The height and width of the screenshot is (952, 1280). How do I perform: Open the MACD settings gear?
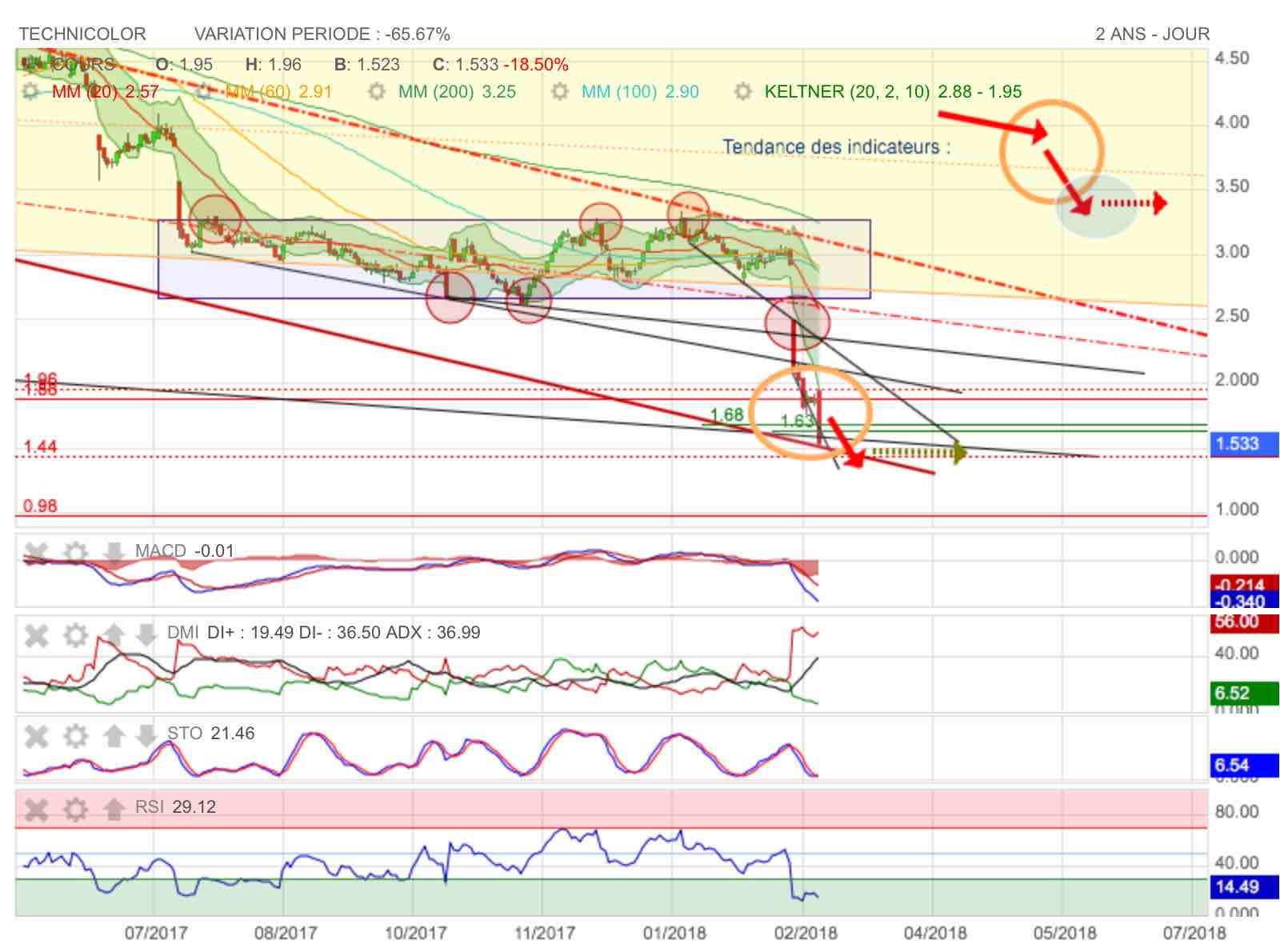pos(75,552)
